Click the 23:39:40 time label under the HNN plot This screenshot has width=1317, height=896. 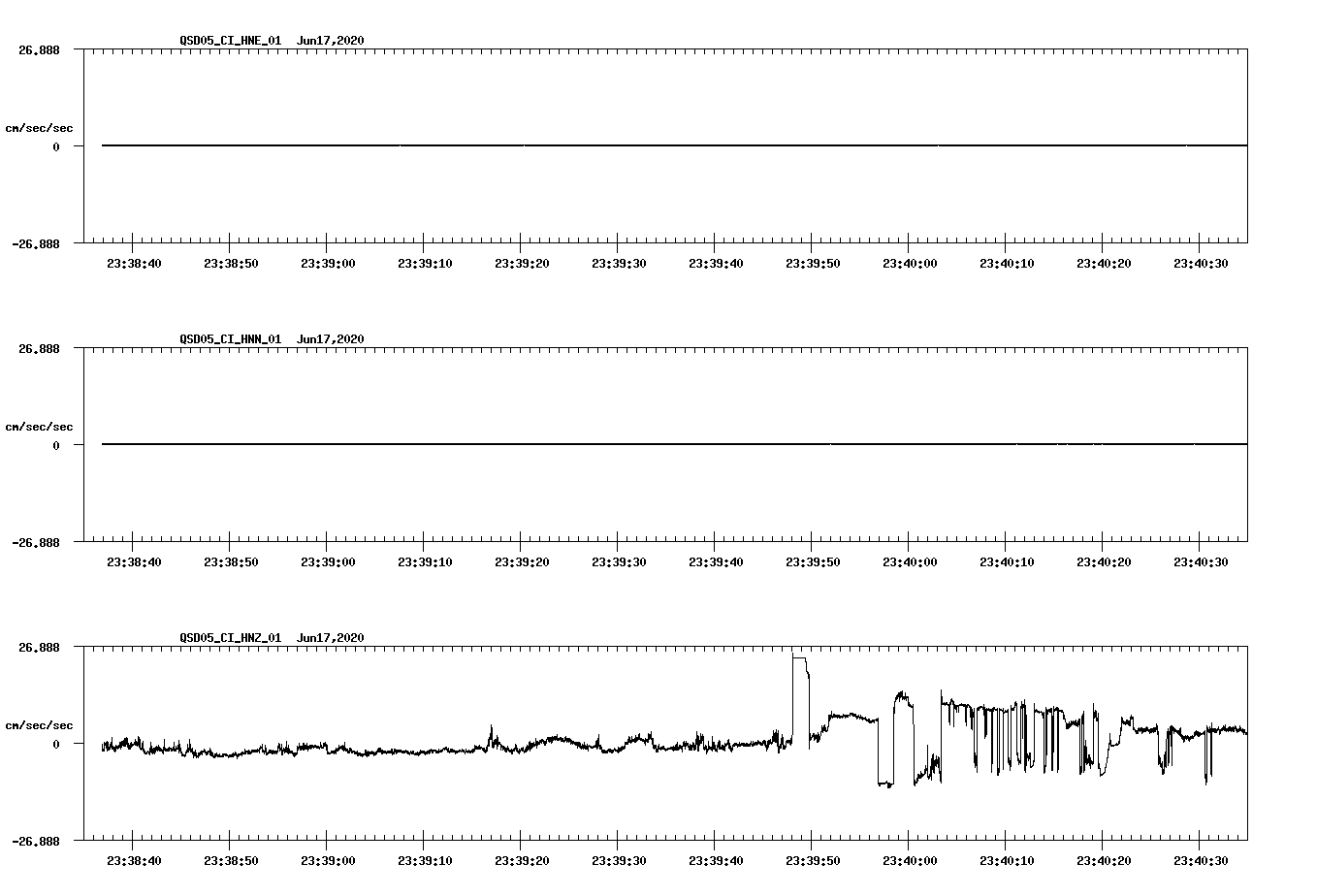pyautogui.click(x=716, y=561)
